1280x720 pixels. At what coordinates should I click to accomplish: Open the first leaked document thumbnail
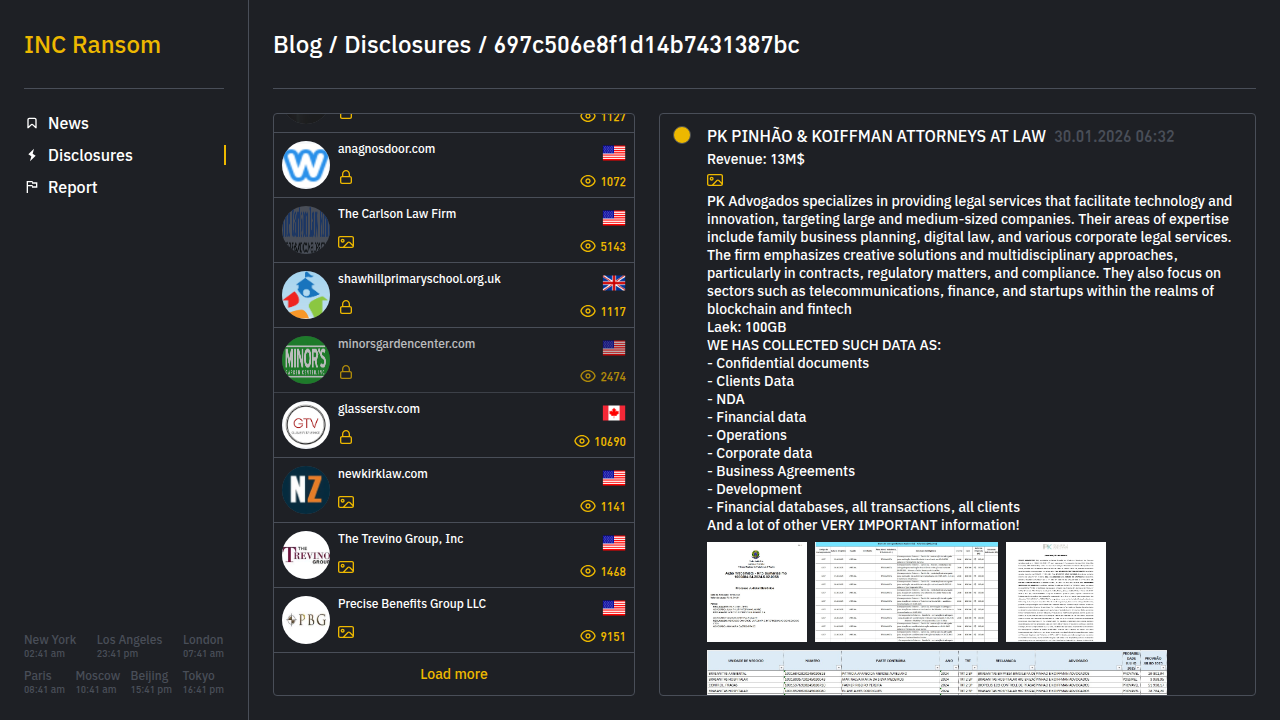(757, 592)
